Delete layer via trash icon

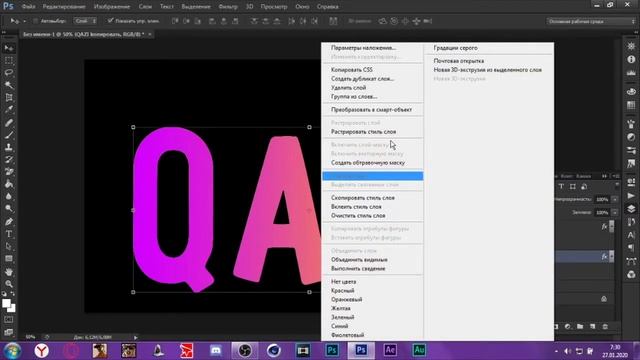pyautogui.click(x=605, y=327)
